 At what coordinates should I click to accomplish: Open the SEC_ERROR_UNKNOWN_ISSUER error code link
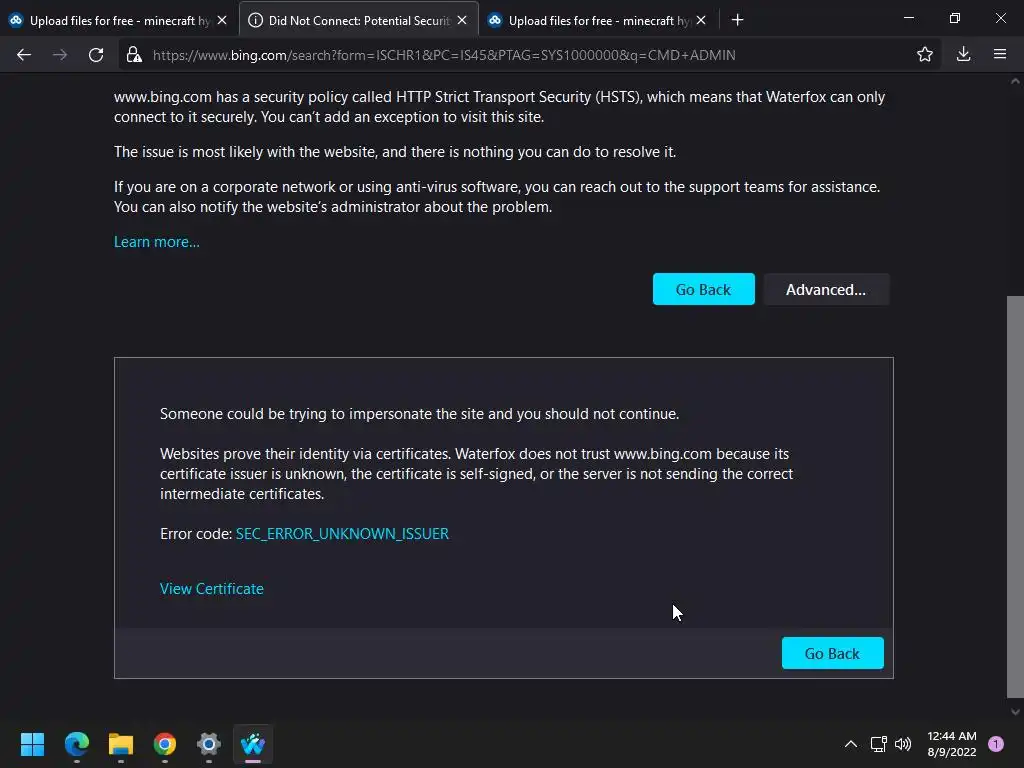[342, 534]
